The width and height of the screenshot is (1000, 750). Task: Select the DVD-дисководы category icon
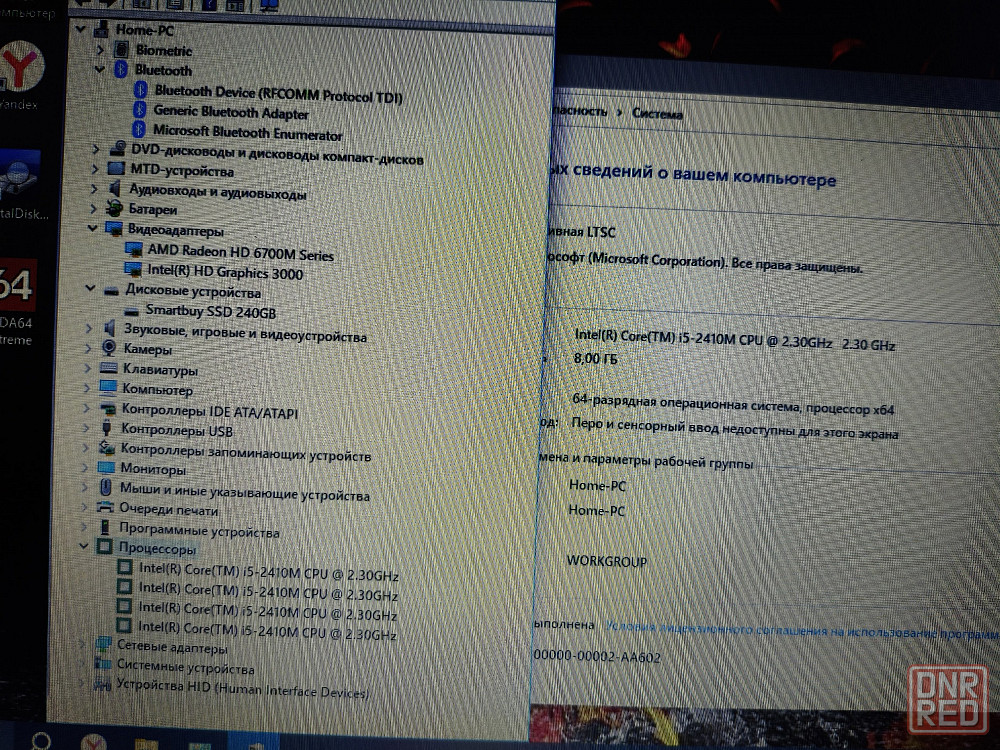[117, 149]
